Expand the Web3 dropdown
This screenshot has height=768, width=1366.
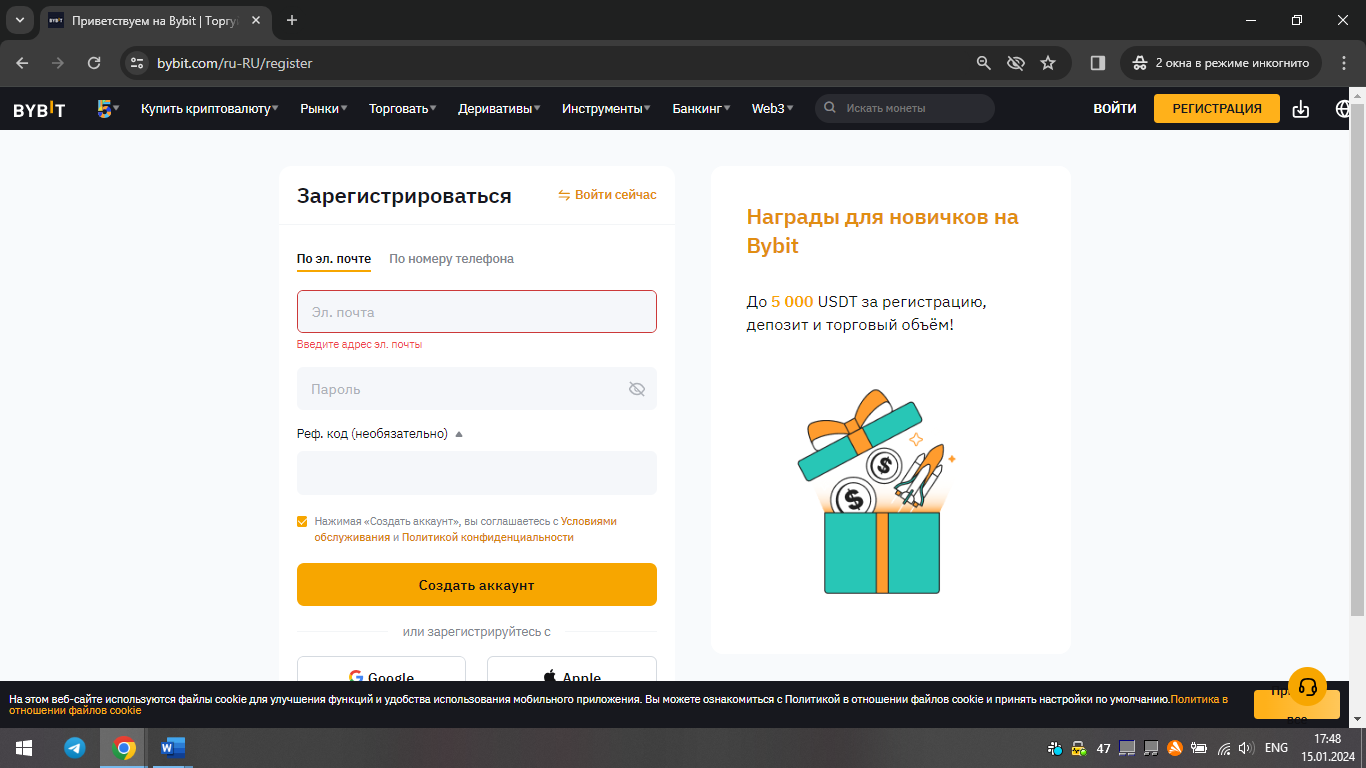point(773,109)
